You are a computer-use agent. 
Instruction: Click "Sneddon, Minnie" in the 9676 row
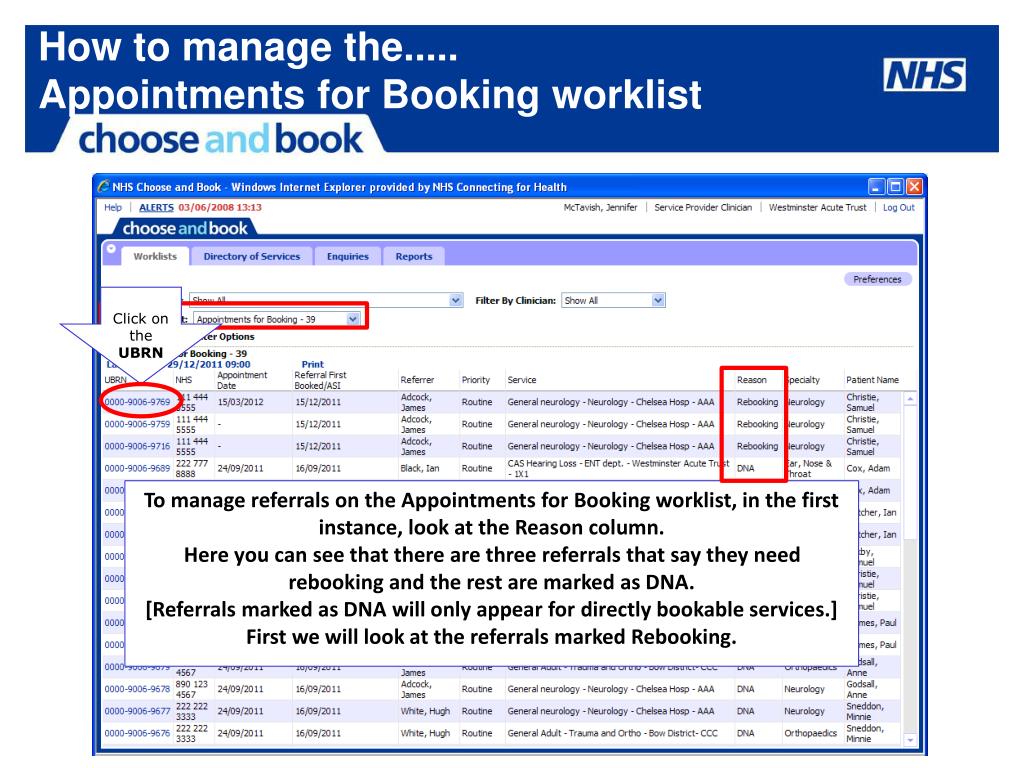pos(865,733)
